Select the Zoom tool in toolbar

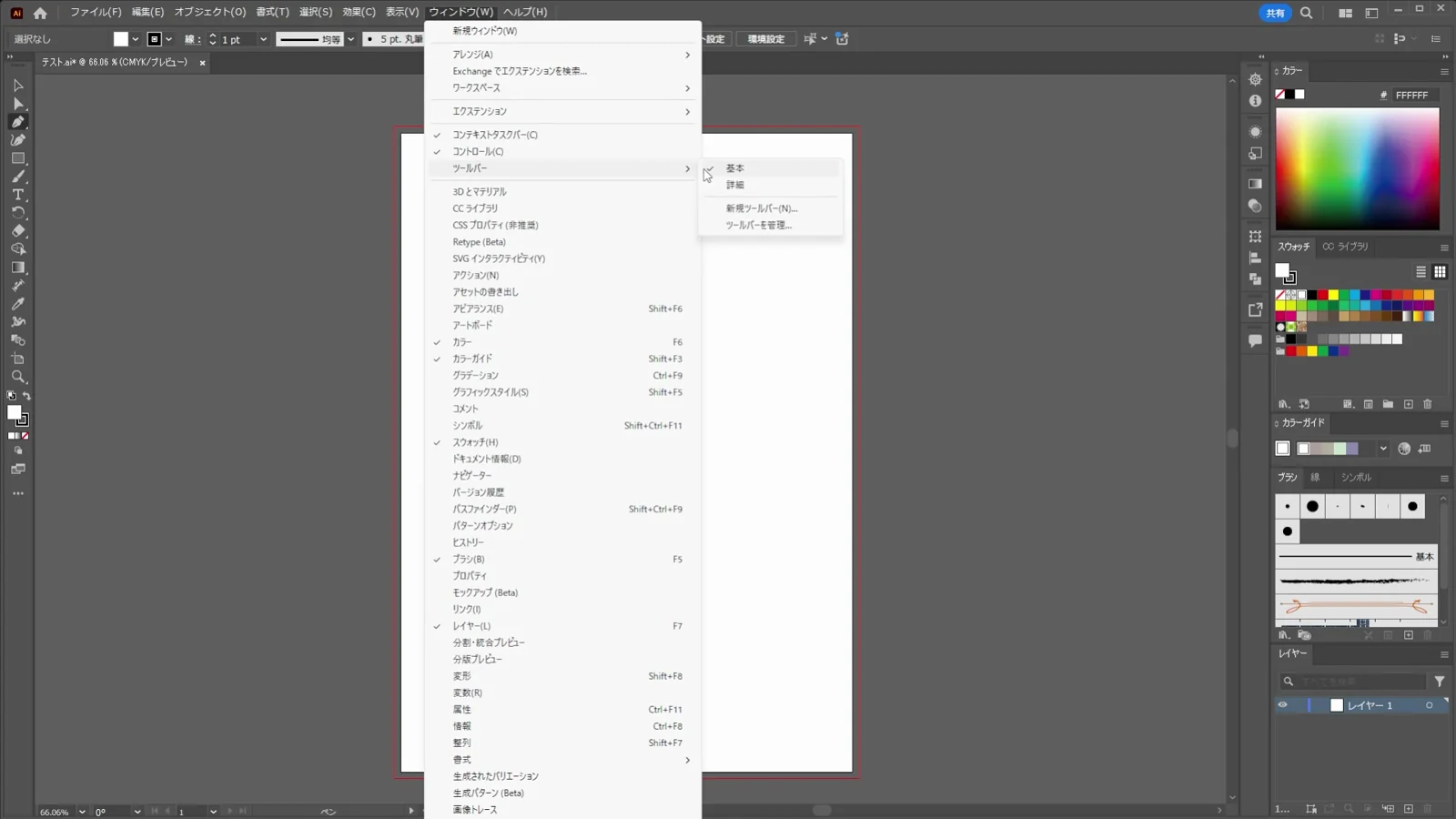pyautogui.click(x=17, y=377)
